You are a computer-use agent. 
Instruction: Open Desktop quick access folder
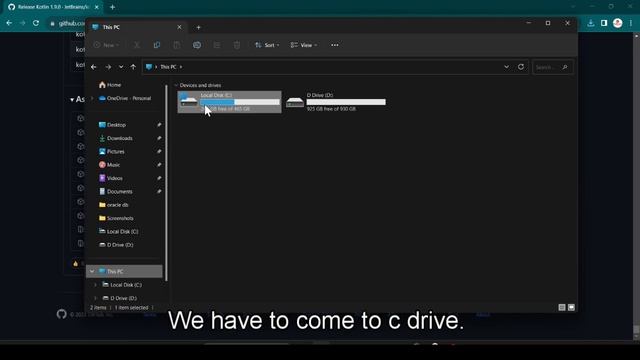[x=112, y=125]
